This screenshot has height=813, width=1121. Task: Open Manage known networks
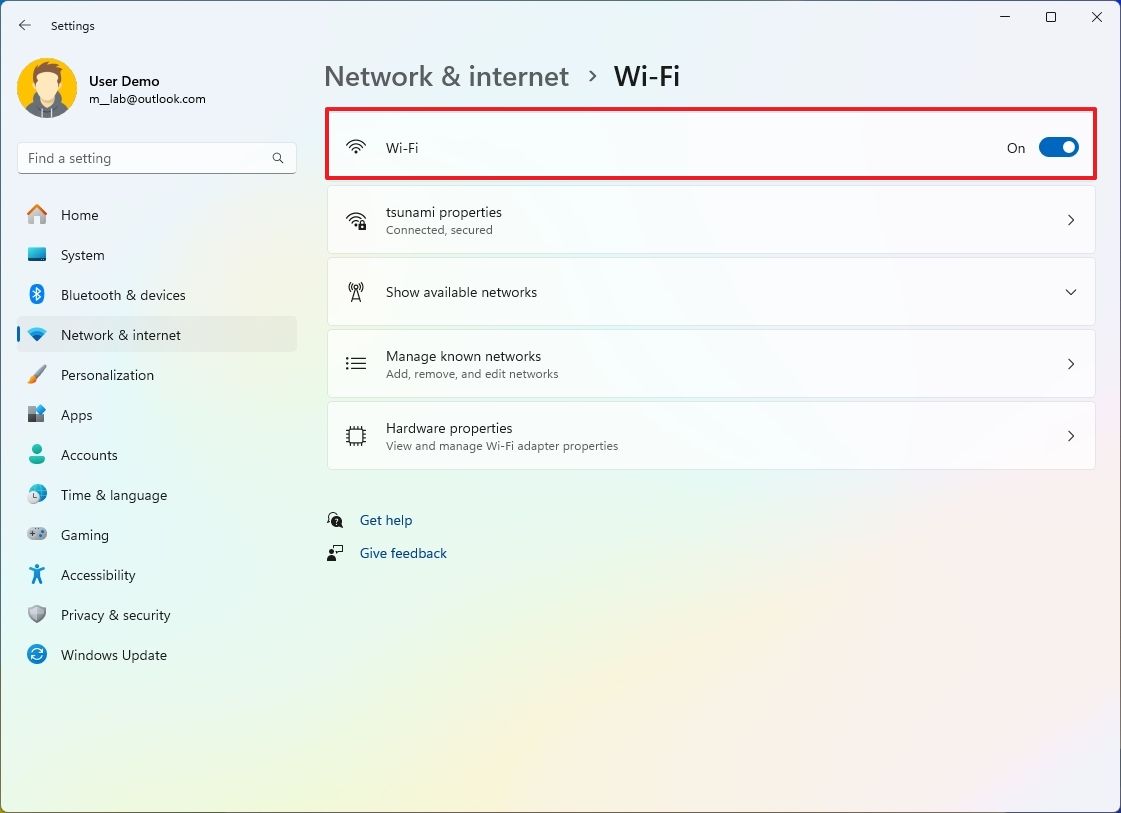click(1070, 364)
